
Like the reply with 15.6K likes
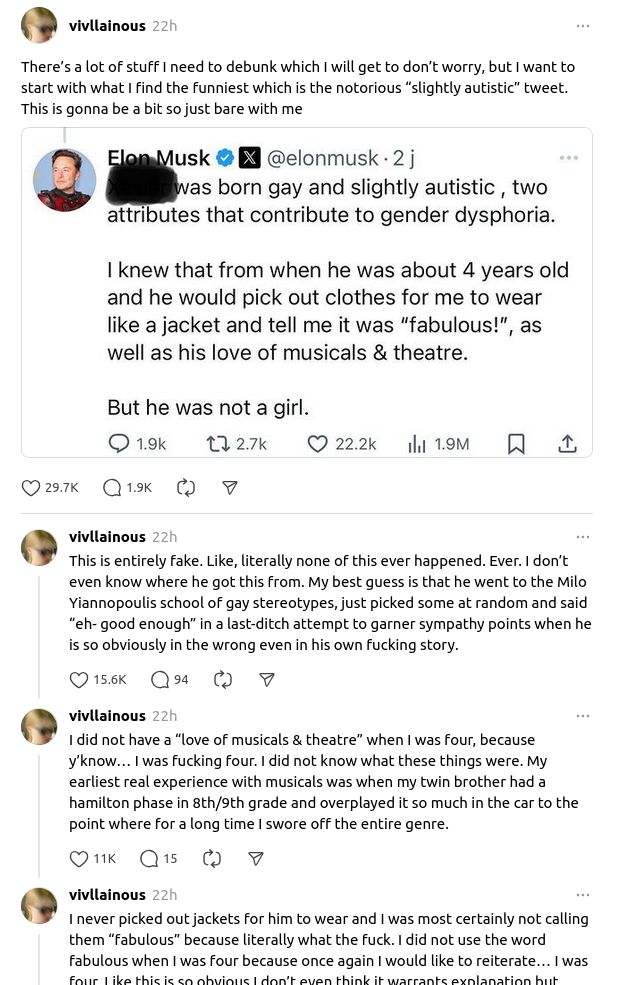click(x=80, y=679)
